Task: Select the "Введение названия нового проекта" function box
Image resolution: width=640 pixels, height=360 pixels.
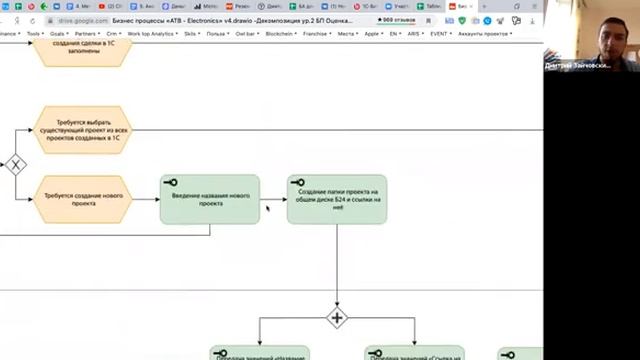Action: 210,200
